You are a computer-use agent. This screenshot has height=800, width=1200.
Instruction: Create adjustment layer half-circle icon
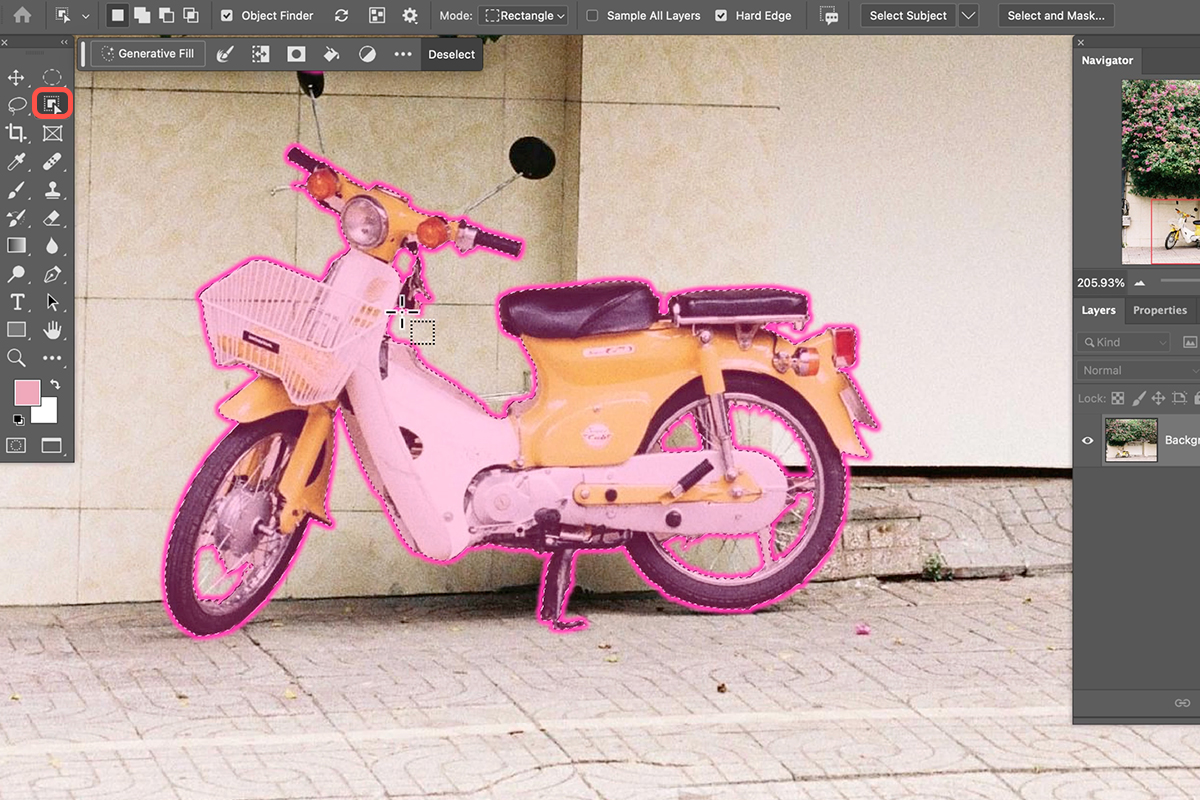click(367, 54)
